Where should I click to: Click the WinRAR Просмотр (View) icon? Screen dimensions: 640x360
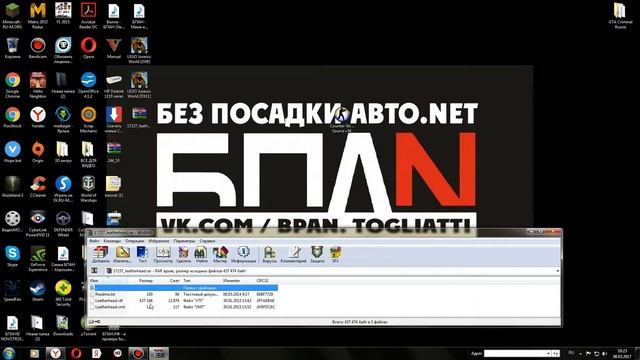[x=163, y=254]
